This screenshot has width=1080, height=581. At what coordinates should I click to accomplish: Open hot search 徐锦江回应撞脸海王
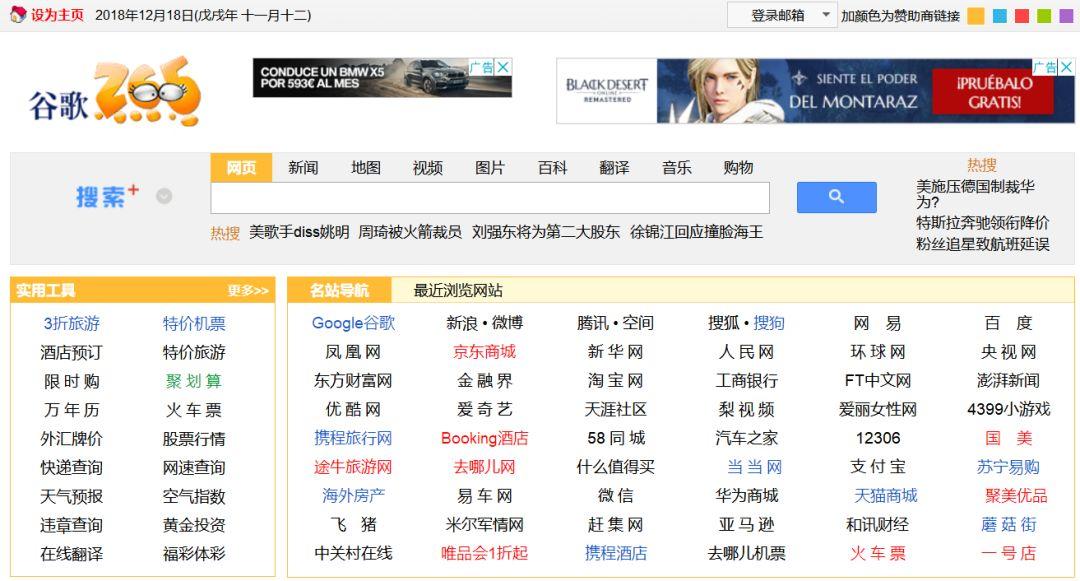click(696, 232)
